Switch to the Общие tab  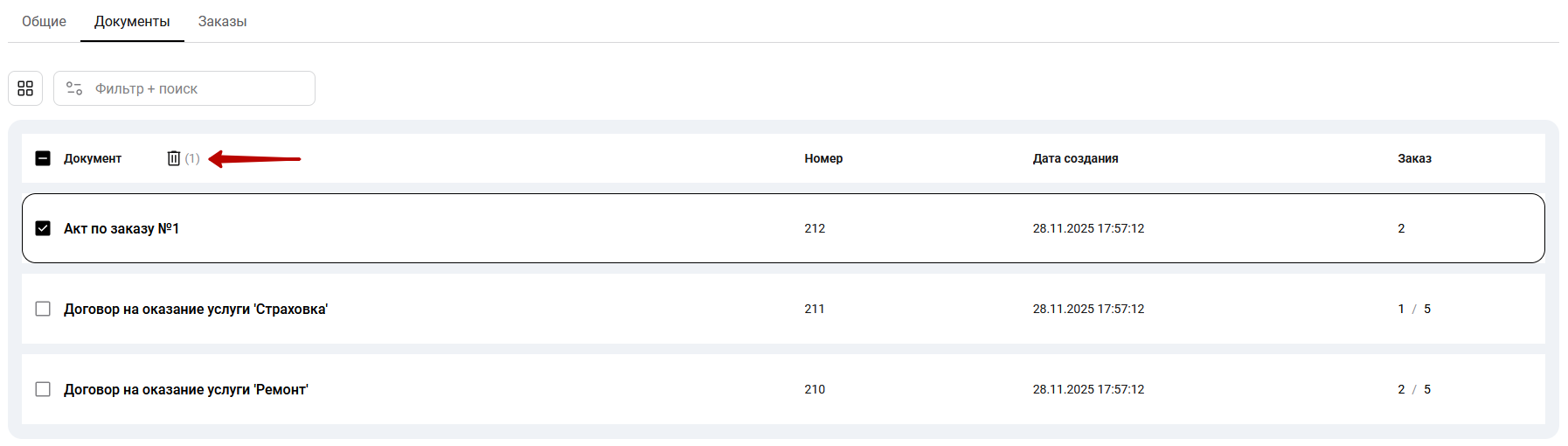point(44,21)
